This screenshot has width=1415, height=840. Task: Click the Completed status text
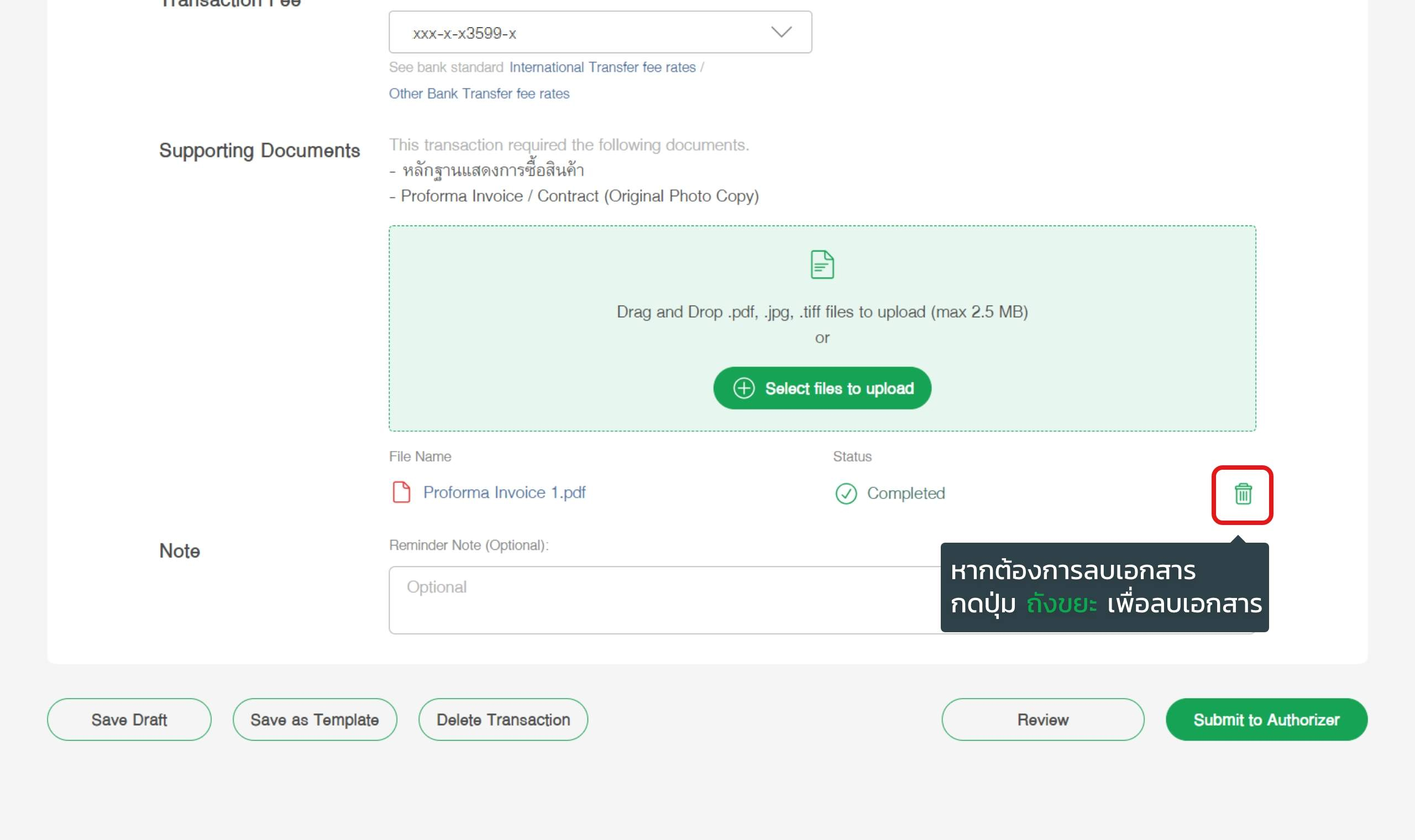pyautogui.click(x=905, y=494)
